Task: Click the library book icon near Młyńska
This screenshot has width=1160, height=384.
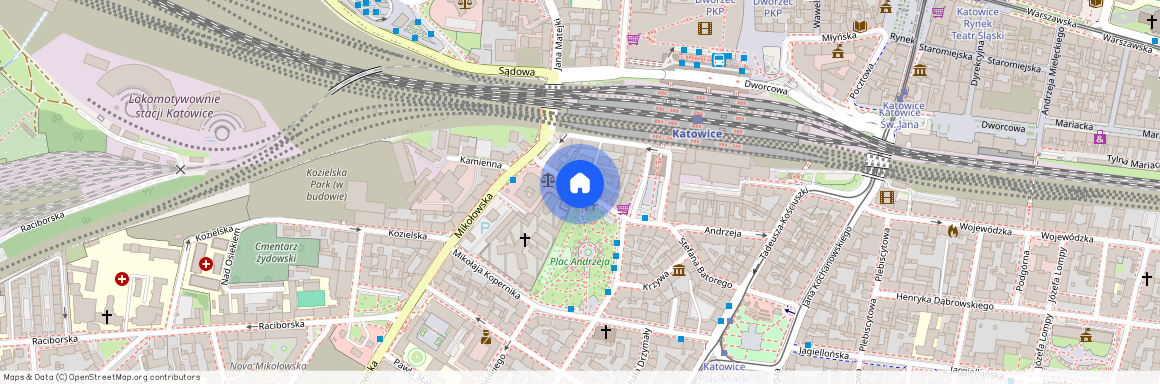Action: pos(860,27)
